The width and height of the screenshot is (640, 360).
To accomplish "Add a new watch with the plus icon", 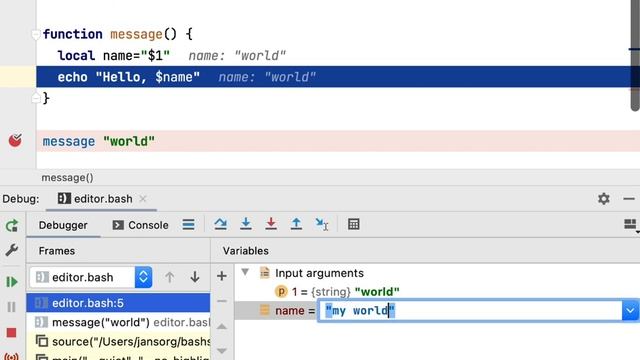I will pyautogui.click(x=222, y=276).
